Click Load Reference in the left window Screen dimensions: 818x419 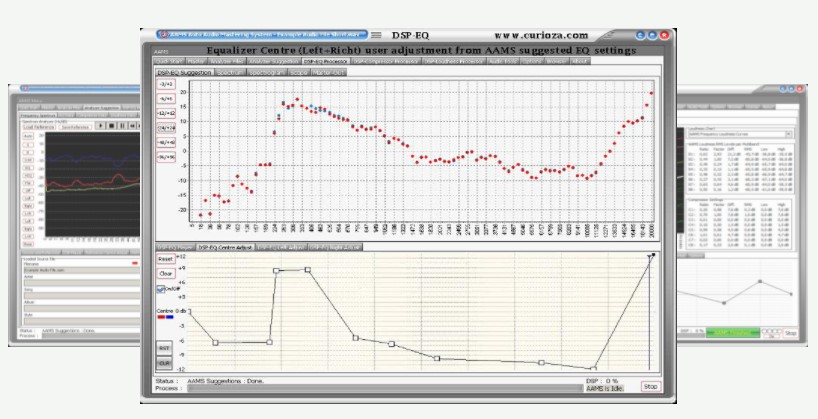tap(39, 127)
